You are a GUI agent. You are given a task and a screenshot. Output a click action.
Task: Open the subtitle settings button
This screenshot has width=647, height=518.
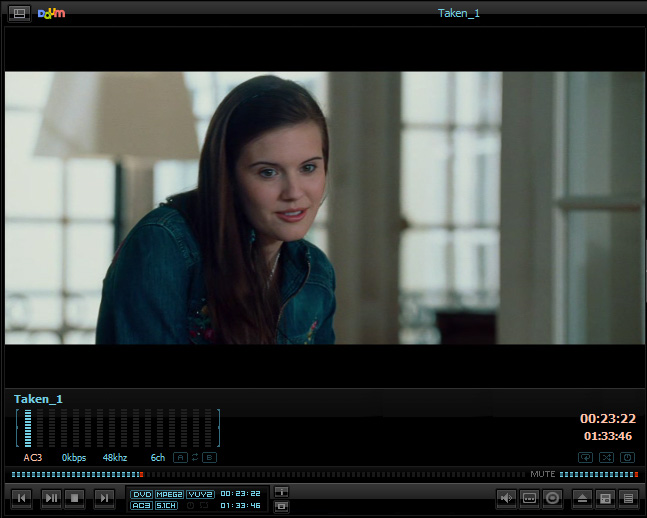(529, 498)
